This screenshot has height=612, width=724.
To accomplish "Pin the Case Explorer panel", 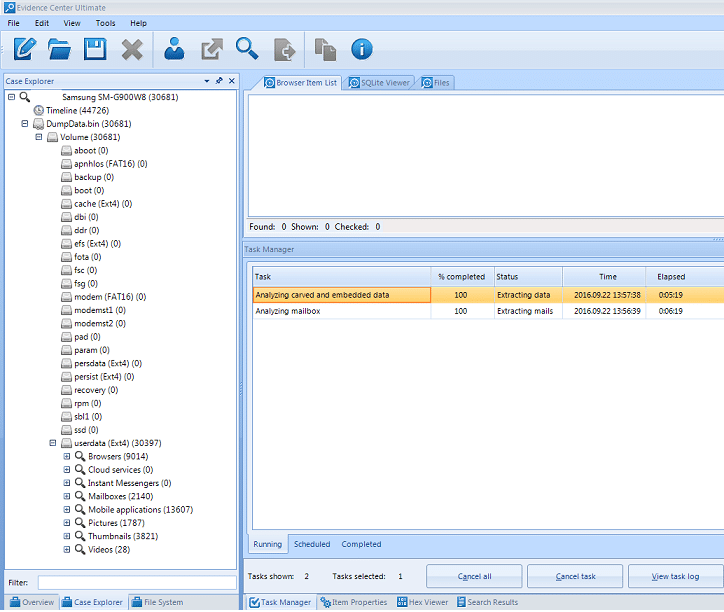I will pos(219,81).
